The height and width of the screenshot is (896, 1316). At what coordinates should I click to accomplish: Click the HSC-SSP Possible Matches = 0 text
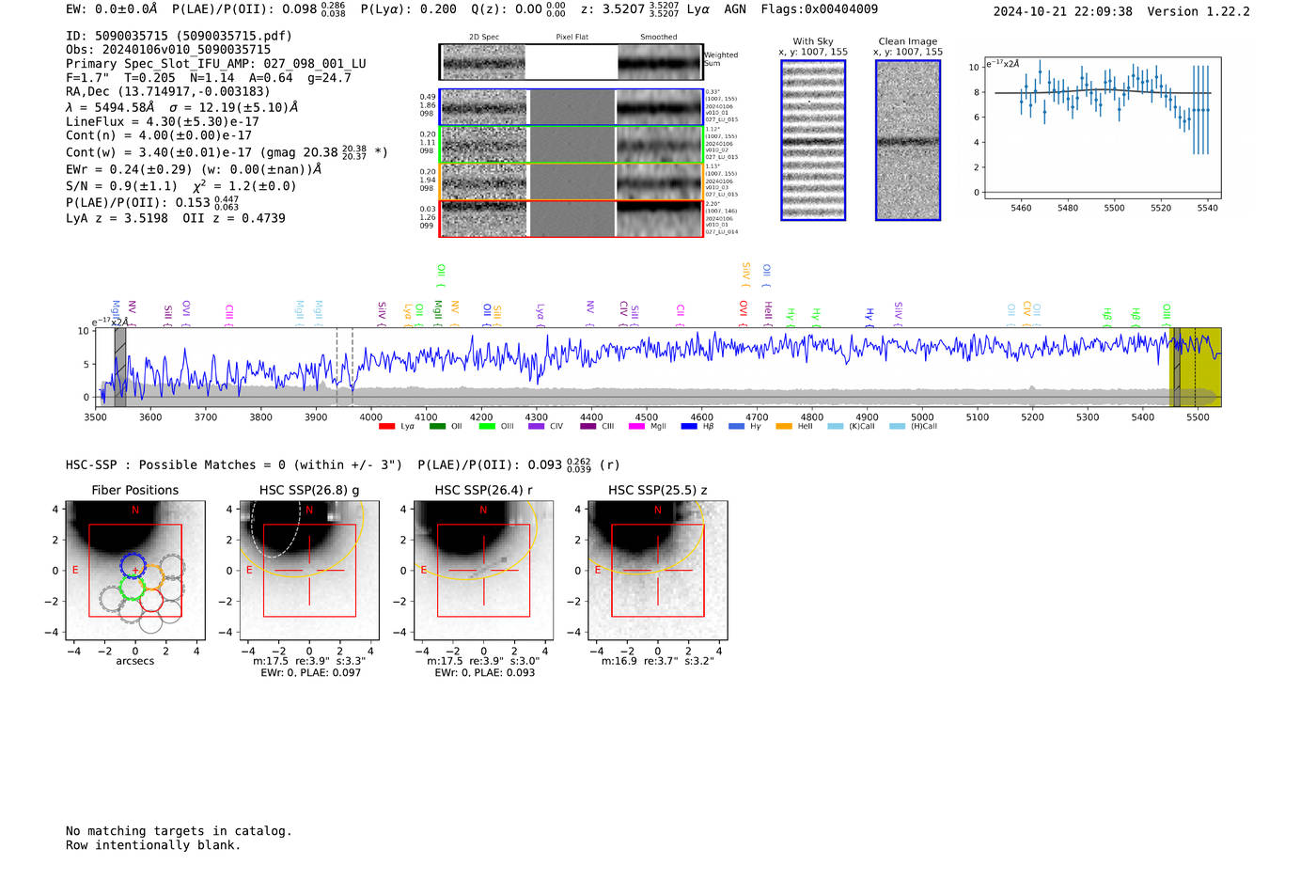pyautogui.click(x=234, y=465)
